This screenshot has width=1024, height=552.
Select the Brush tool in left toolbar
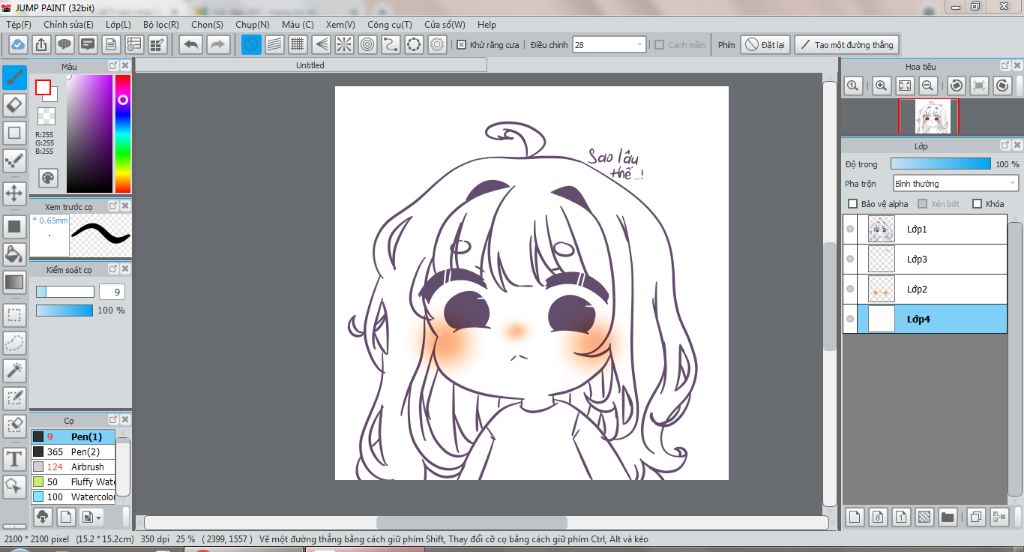tap(14, 77)
